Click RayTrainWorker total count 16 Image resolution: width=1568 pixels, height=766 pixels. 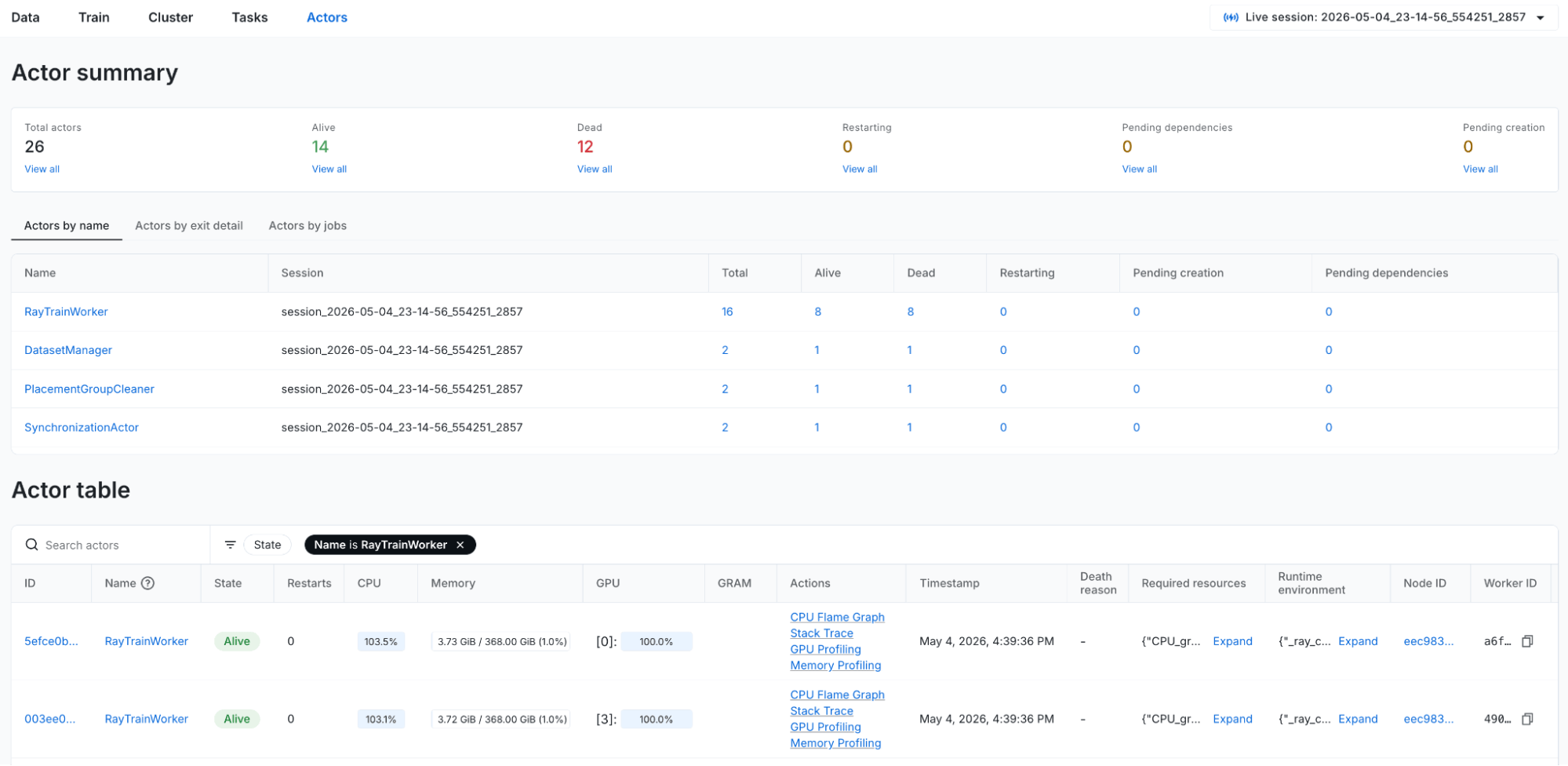[727, 312]
